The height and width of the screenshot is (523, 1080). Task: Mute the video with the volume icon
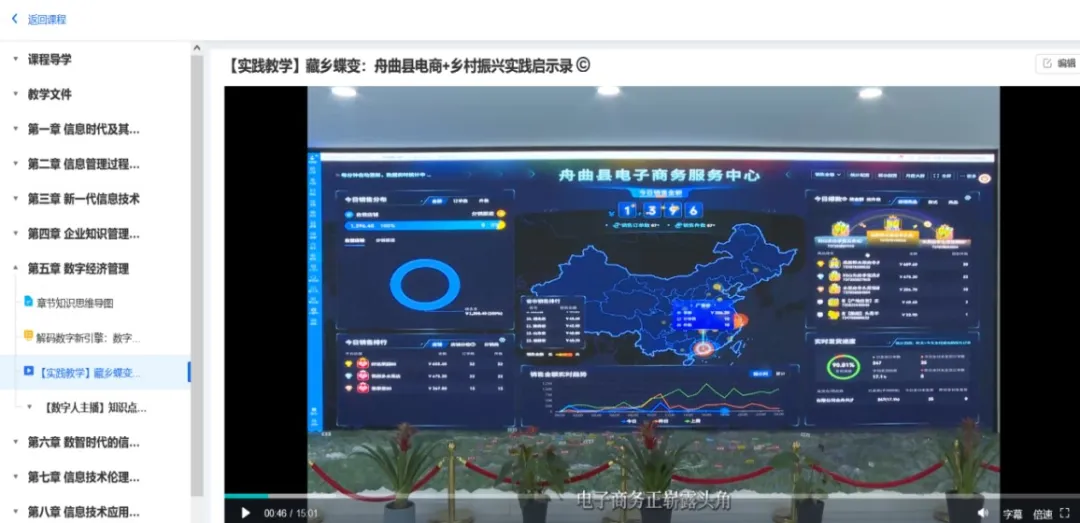(983, 513)
